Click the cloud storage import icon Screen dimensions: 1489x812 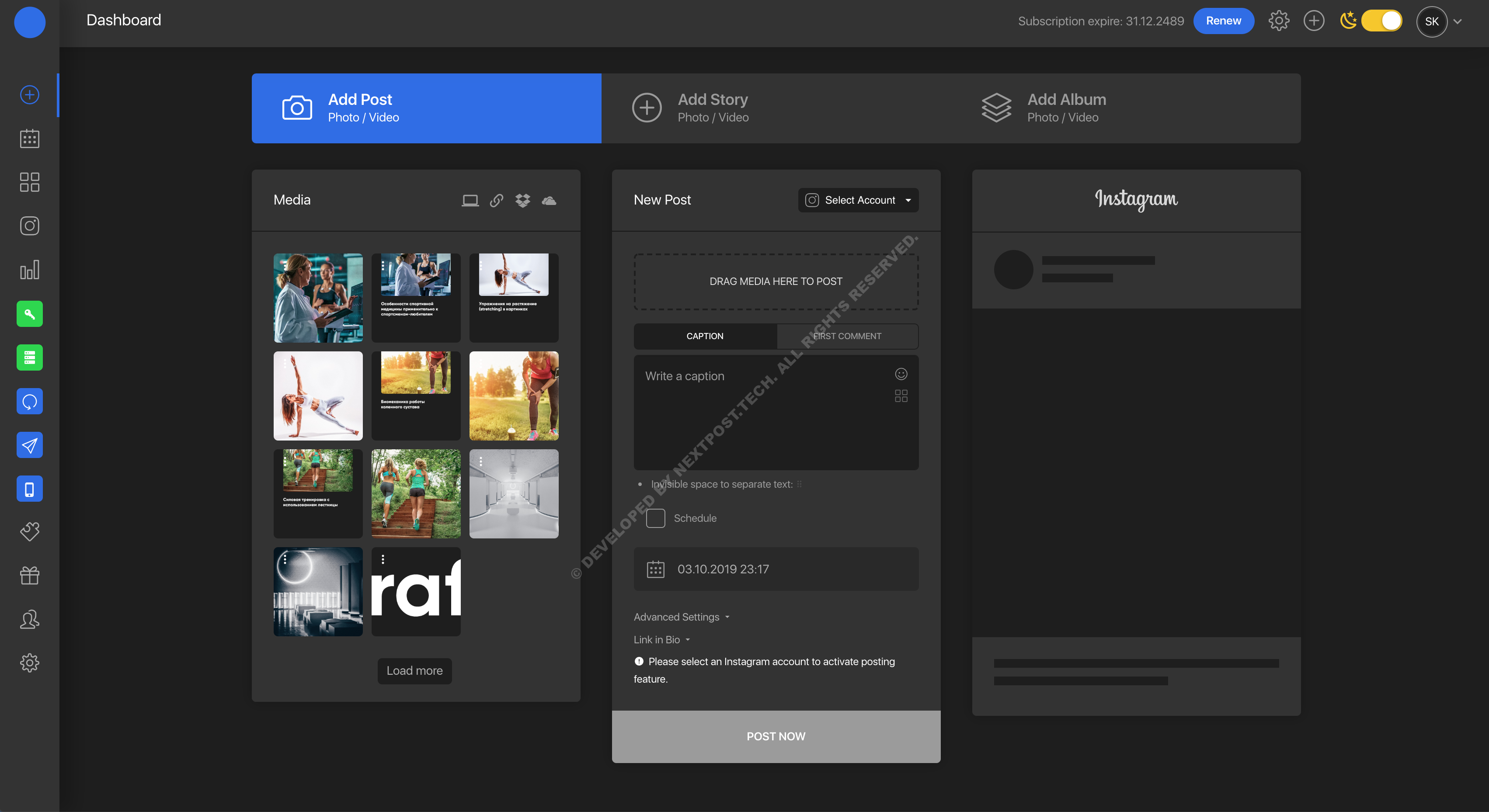pos(549,201)
